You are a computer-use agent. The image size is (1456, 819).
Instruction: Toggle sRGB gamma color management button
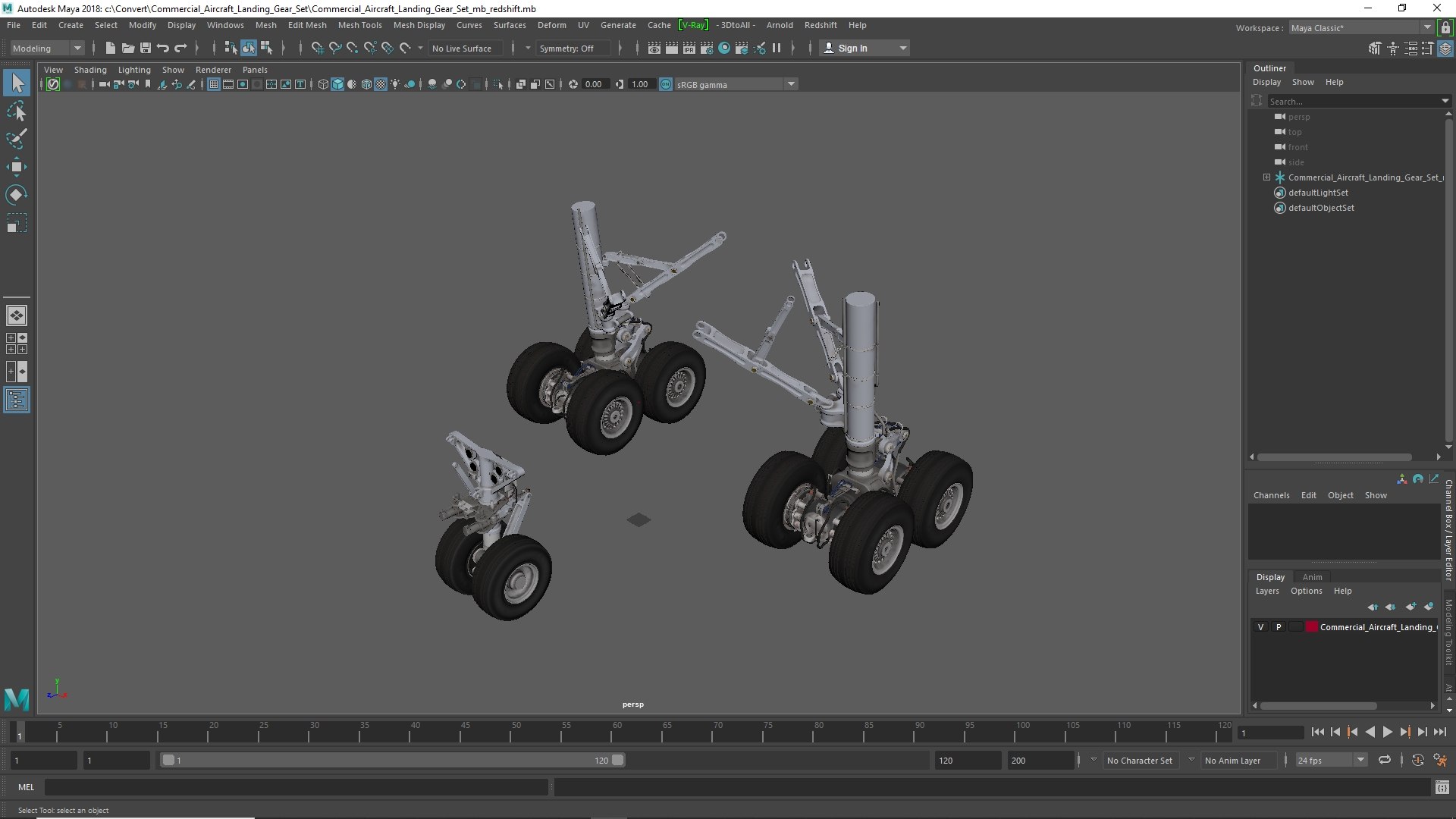(666, 84)
